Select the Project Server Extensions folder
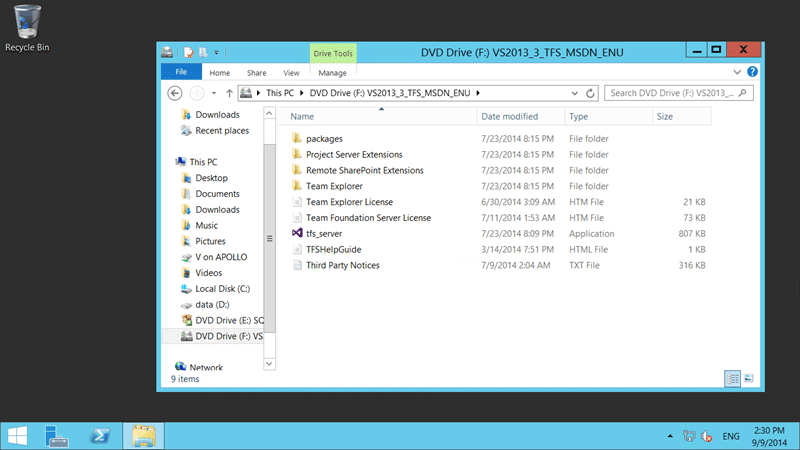Screen dimensions: 800x450 click(x=354, y=155)
